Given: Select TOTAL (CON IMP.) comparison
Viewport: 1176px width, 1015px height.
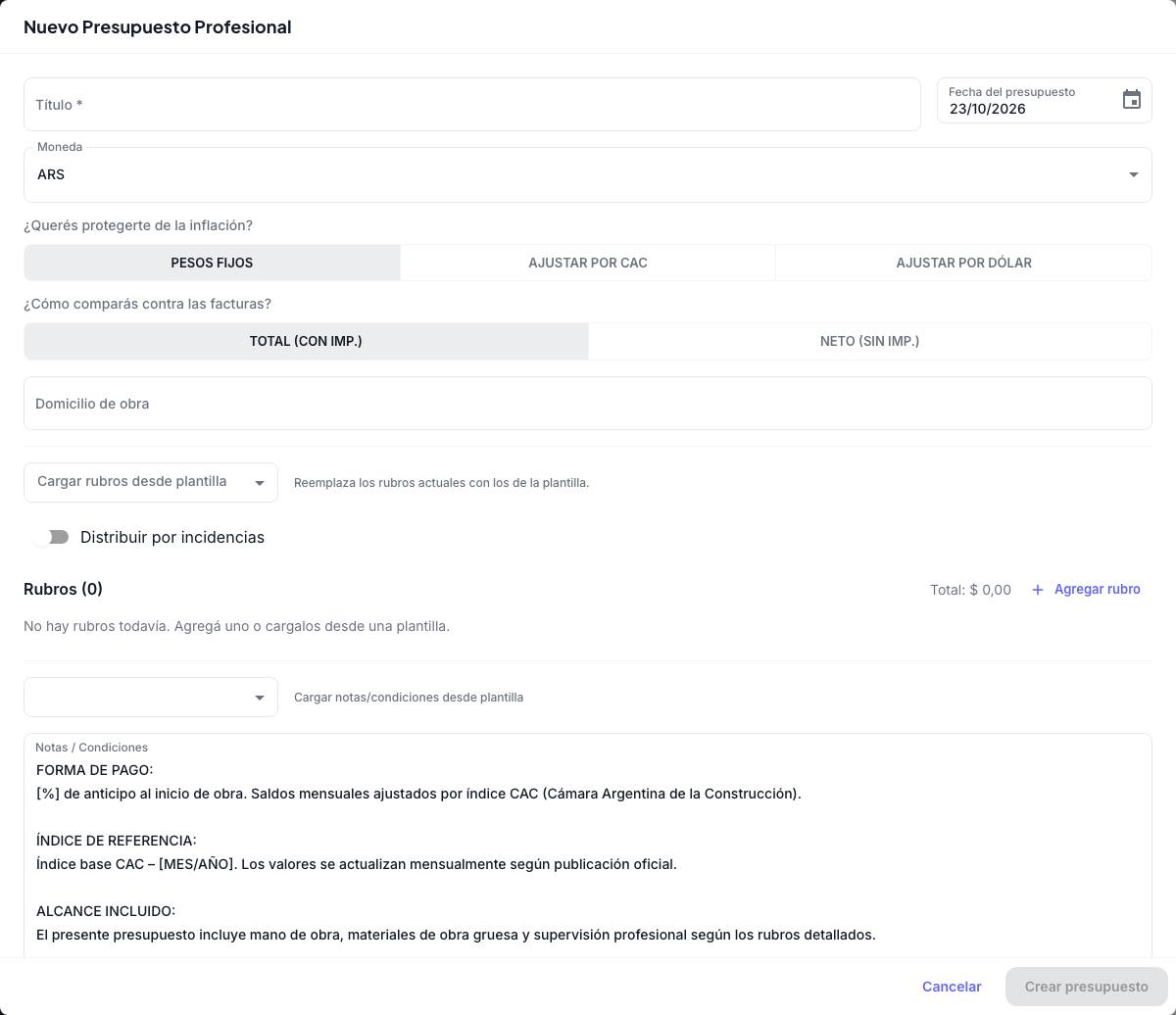Looking at the screenshot, I should (306, 341).
